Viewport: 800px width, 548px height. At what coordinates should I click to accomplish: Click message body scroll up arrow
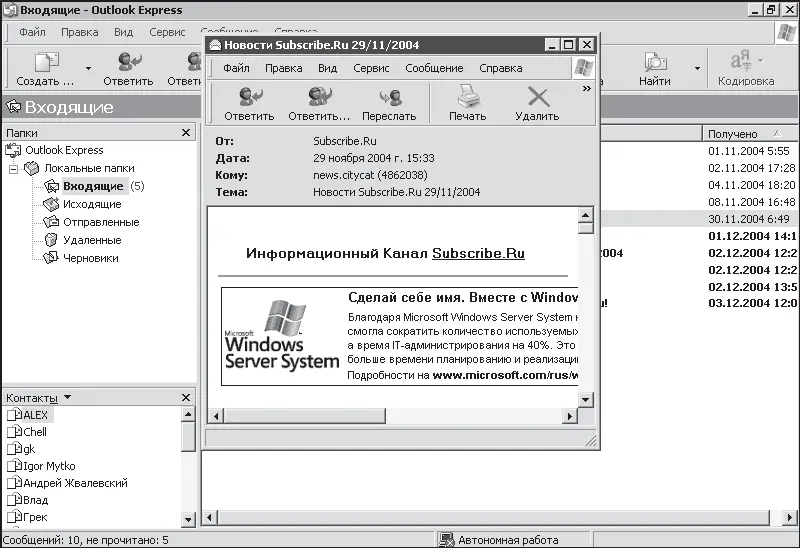click(x=586, y=214)
